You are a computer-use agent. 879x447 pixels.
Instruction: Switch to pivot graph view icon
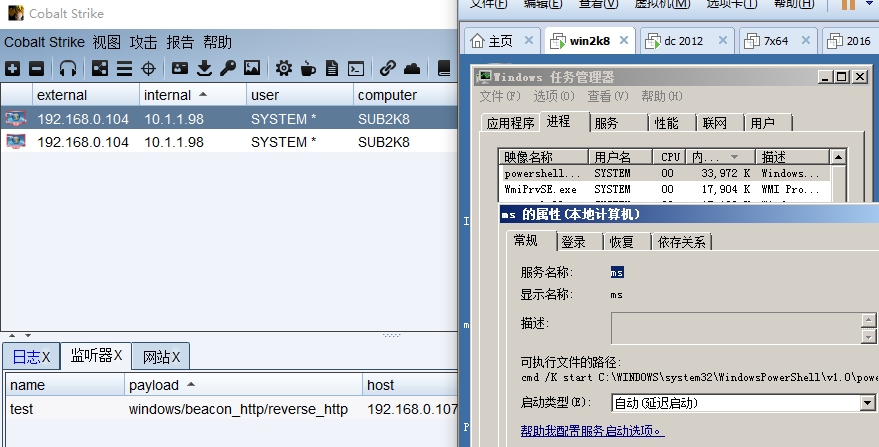100,69
